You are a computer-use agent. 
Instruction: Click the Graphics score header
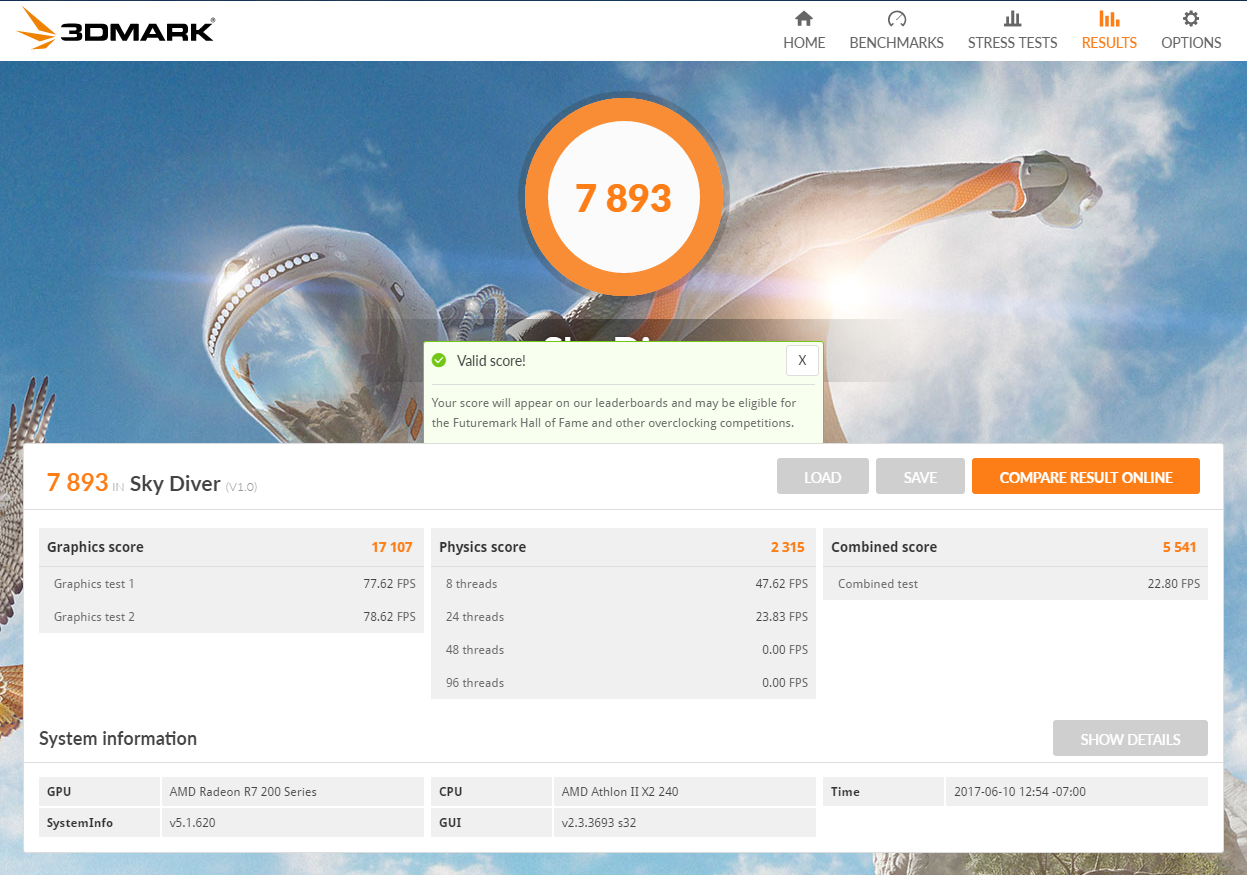click(231, 547)
